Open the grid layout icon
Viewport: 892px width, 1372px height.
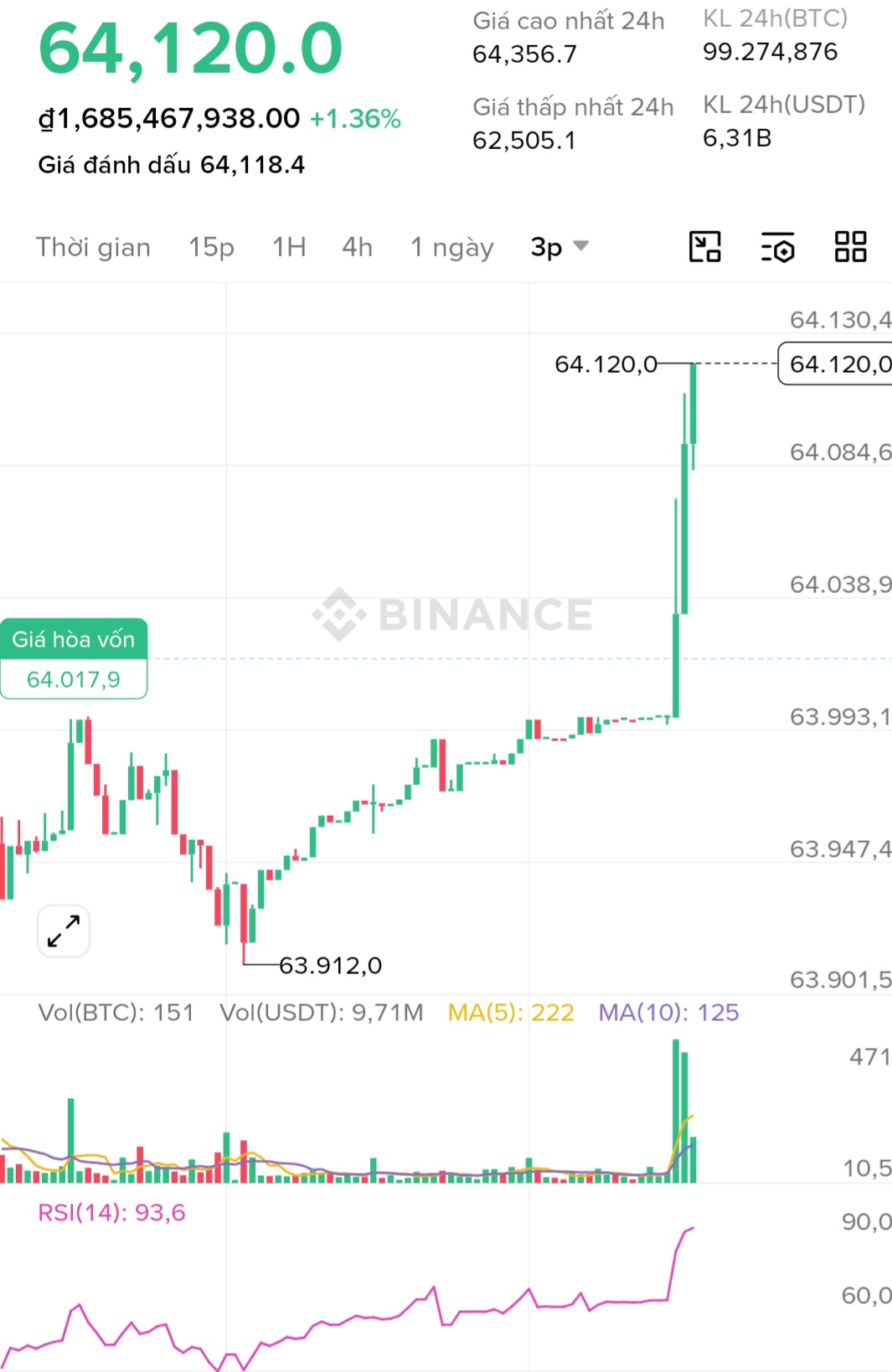click(x=850, y=247)
